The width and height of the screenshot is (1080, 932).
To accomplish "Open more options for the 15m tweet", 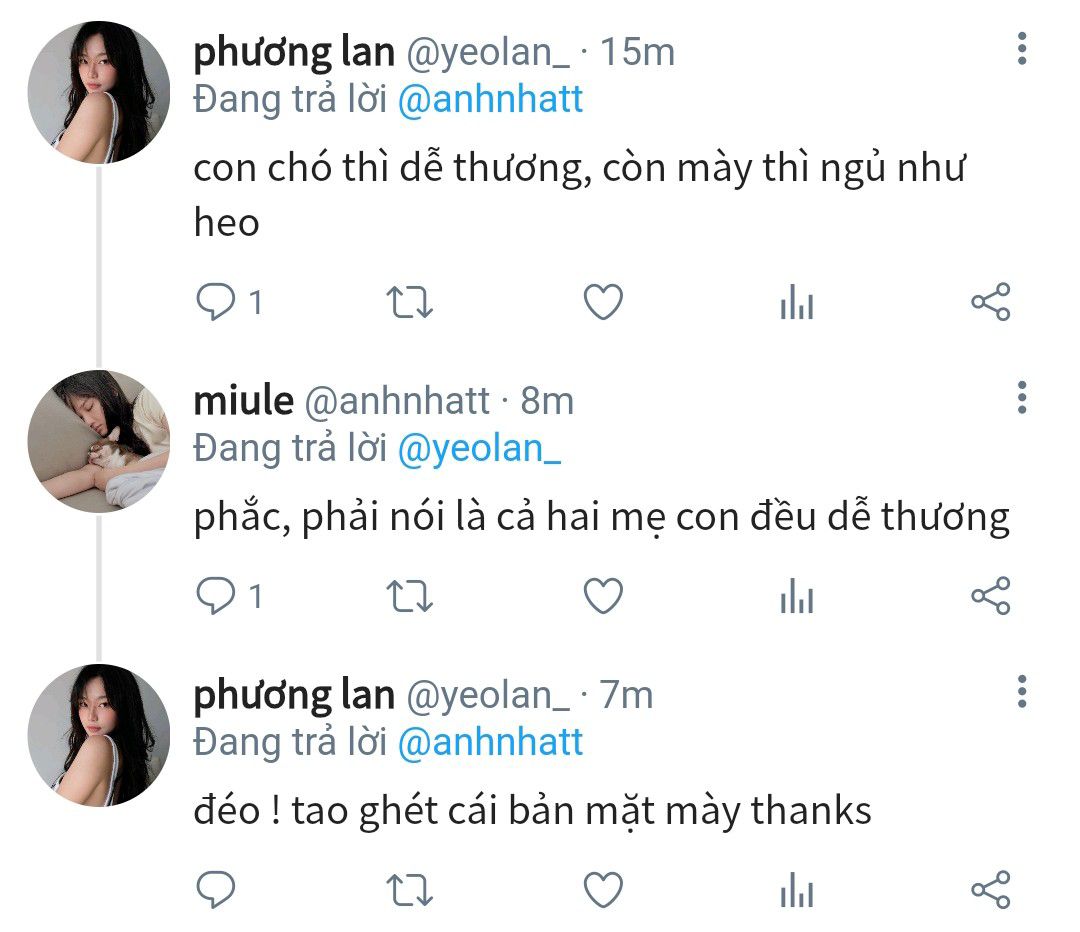I will click(1022, 49).
